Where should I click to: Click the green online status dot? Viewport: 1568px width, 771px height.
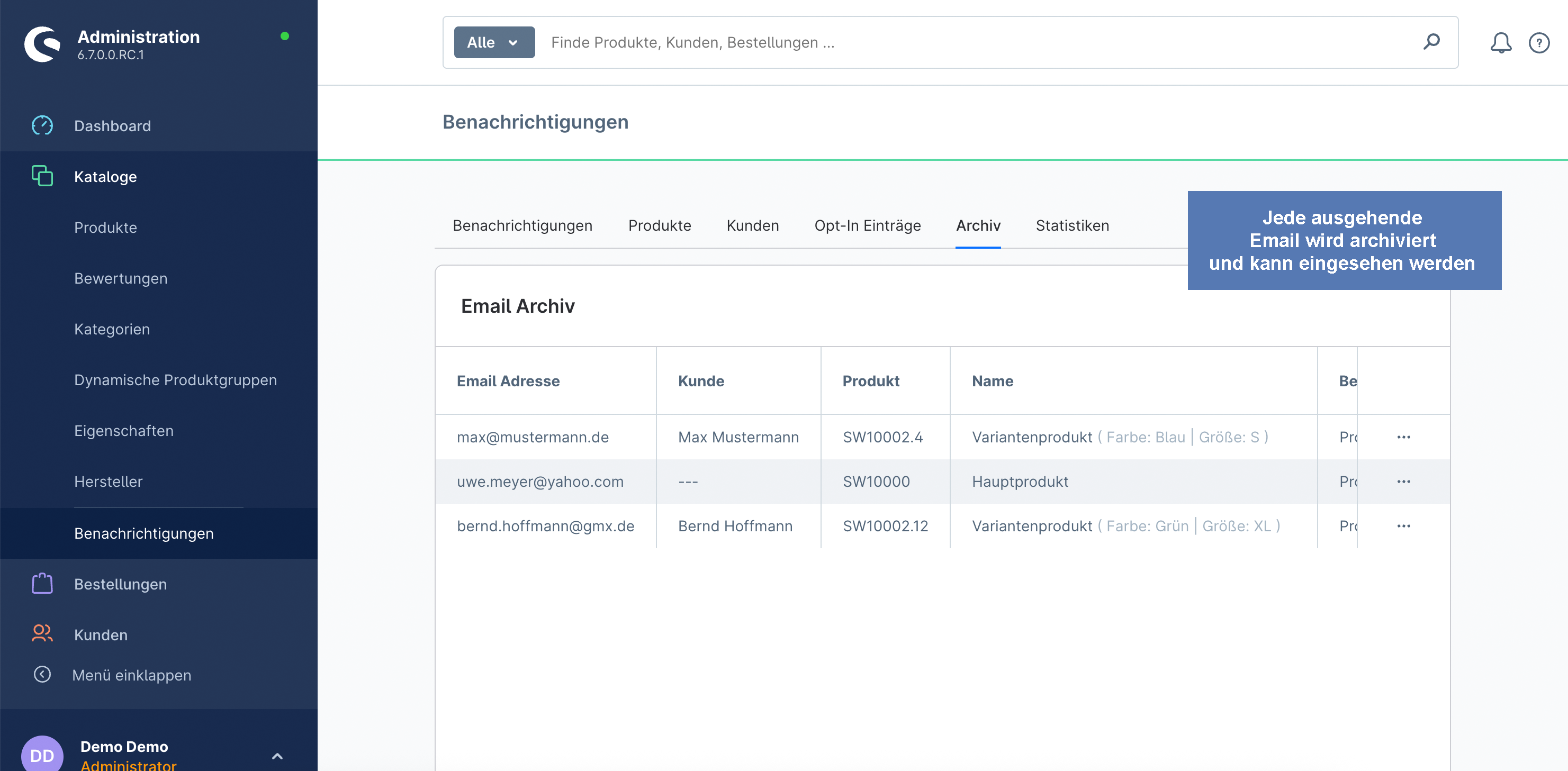[x=284, y=36]
